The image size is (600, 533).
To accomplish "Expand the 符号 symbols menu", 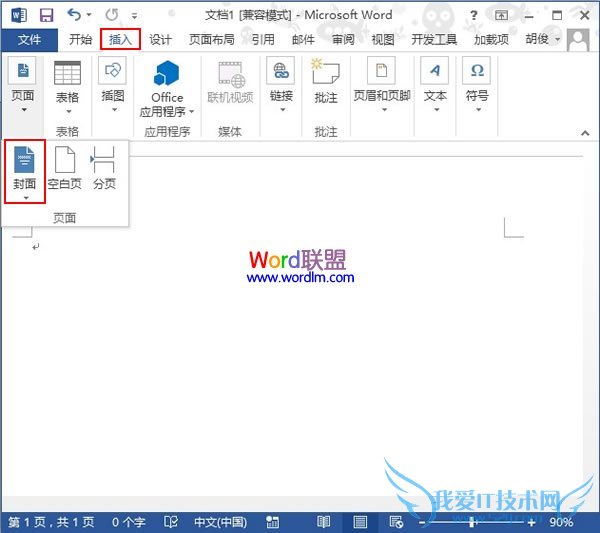I will [x=477, y=85].
